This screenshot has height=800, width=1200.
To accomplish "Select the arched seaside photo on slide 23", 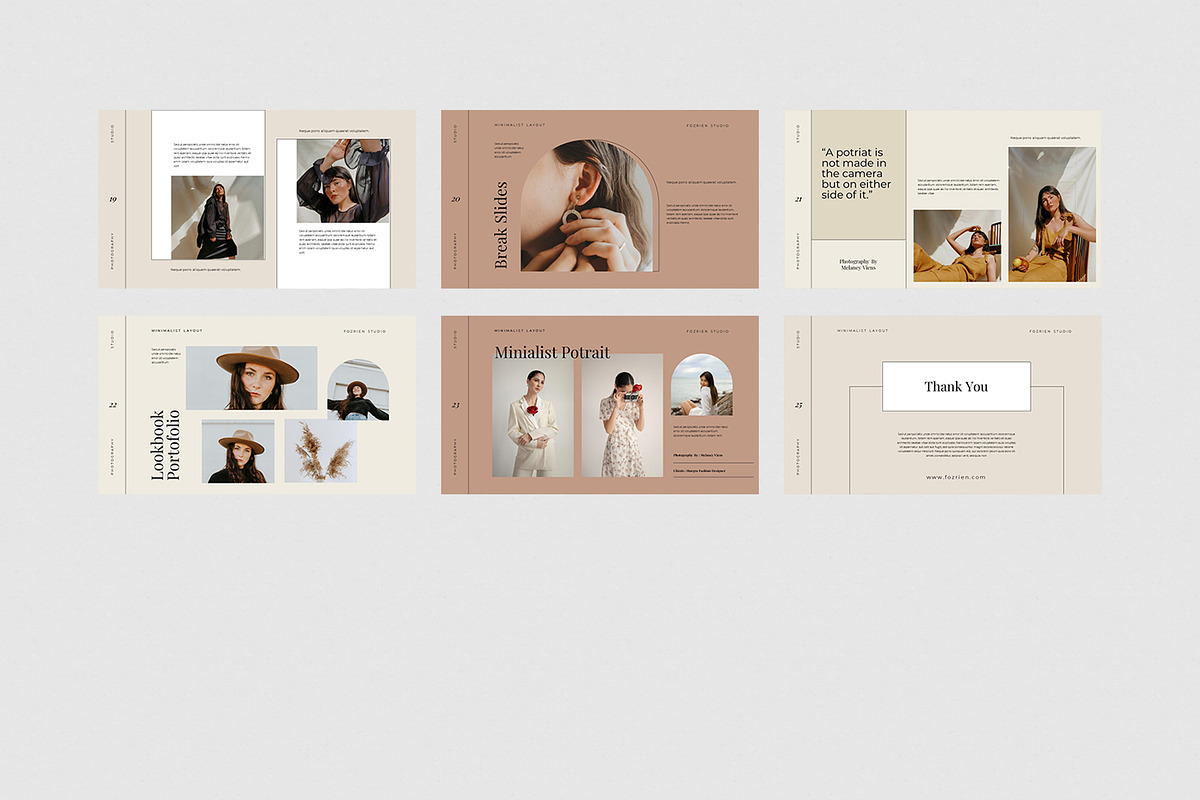I will (702, 385).
